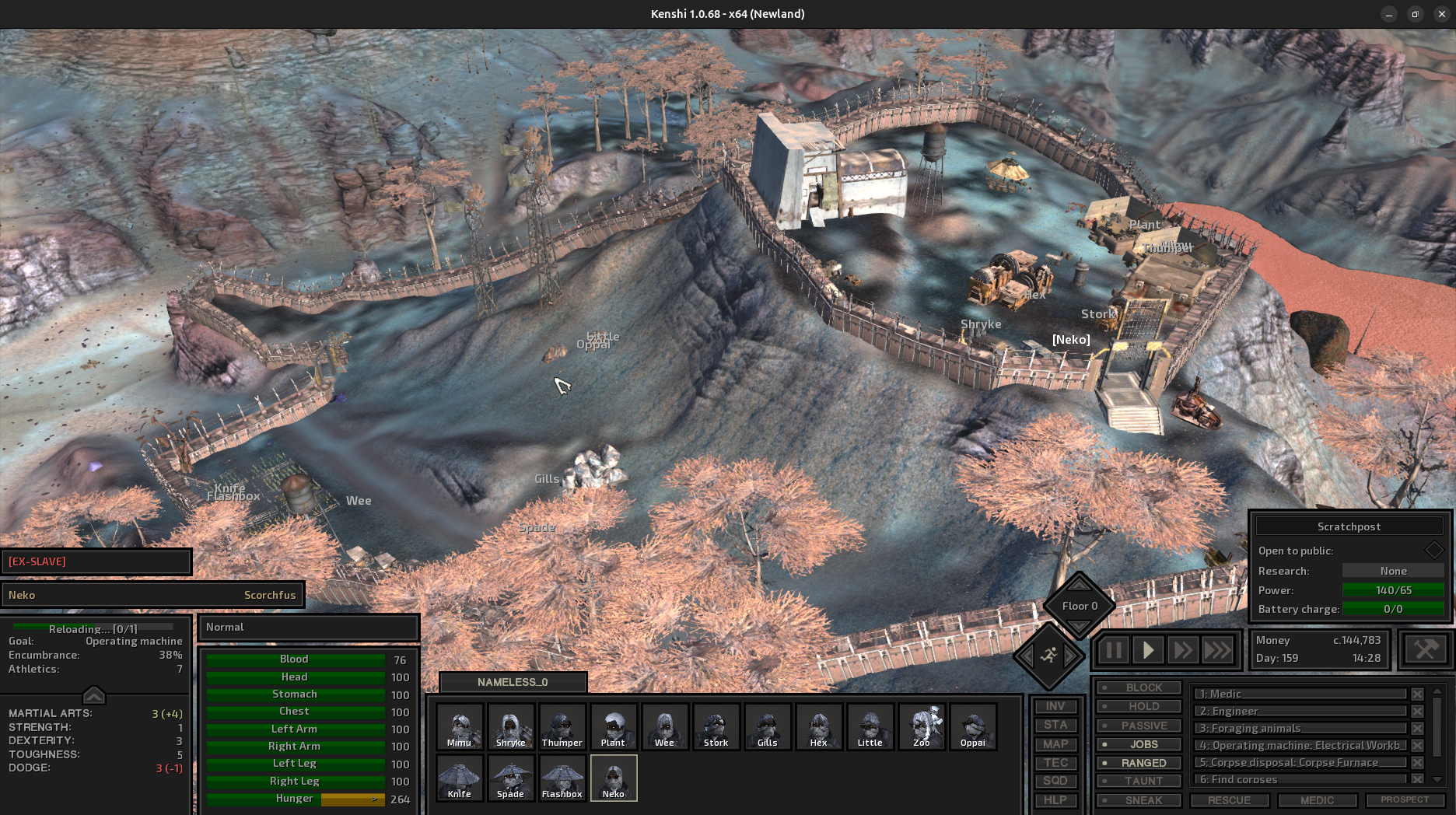The width and height of the screenshot is (1456, 815).
Task: Toggle JOBS on or off
Action: coord(1139,744)
